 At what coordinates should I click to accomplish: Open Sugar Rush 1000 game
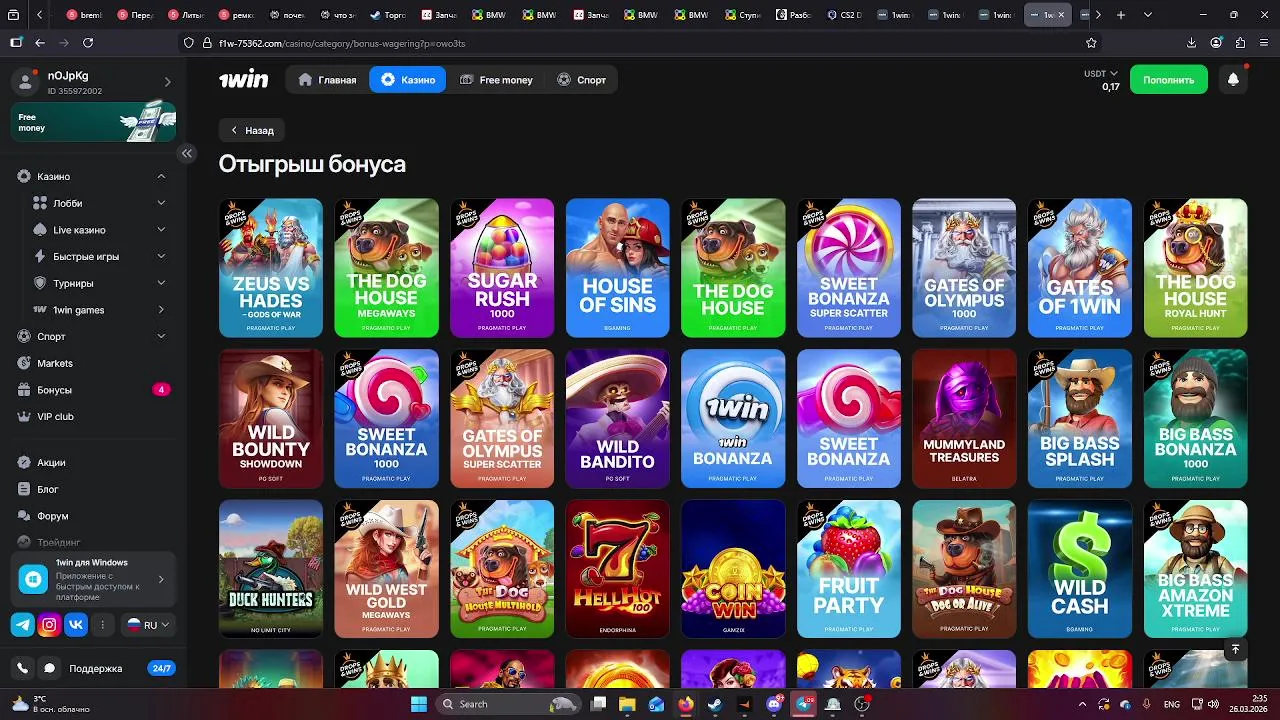tap(502, 268)
